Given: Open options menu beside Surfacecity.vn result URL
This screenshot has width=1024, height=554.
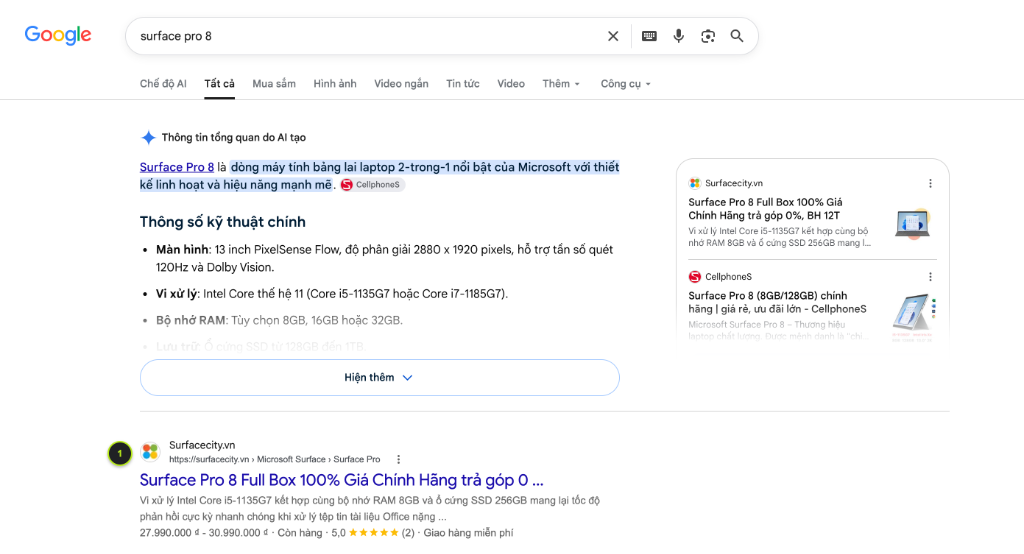Looking at the screenshot, I should coord(398,459).
